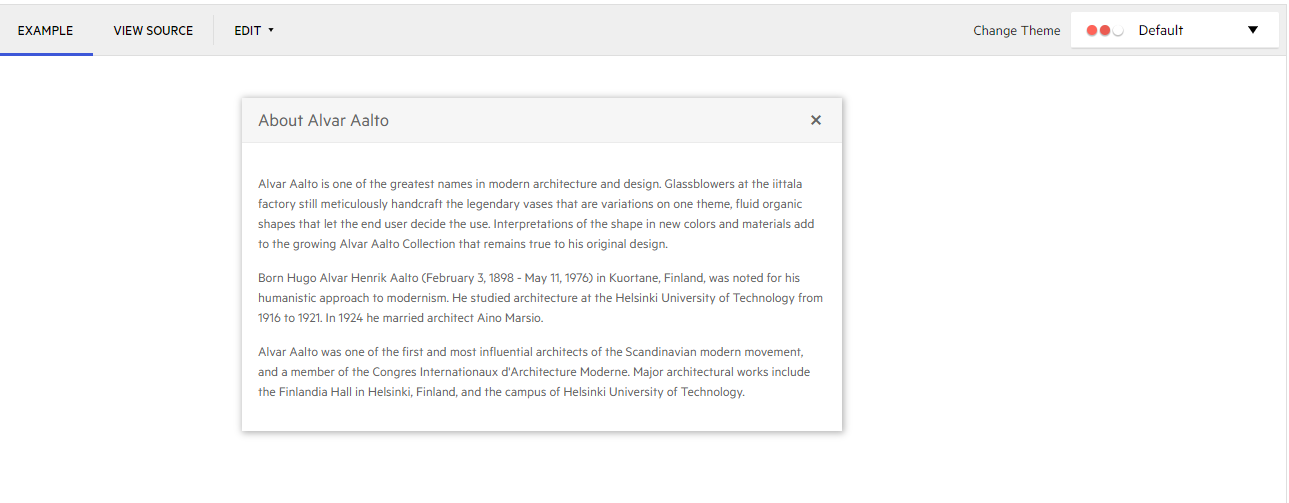This screenshot has width=1289, height=503.
Task: Click the theme dropdown arrow
Action: (x=1253, y=30)
